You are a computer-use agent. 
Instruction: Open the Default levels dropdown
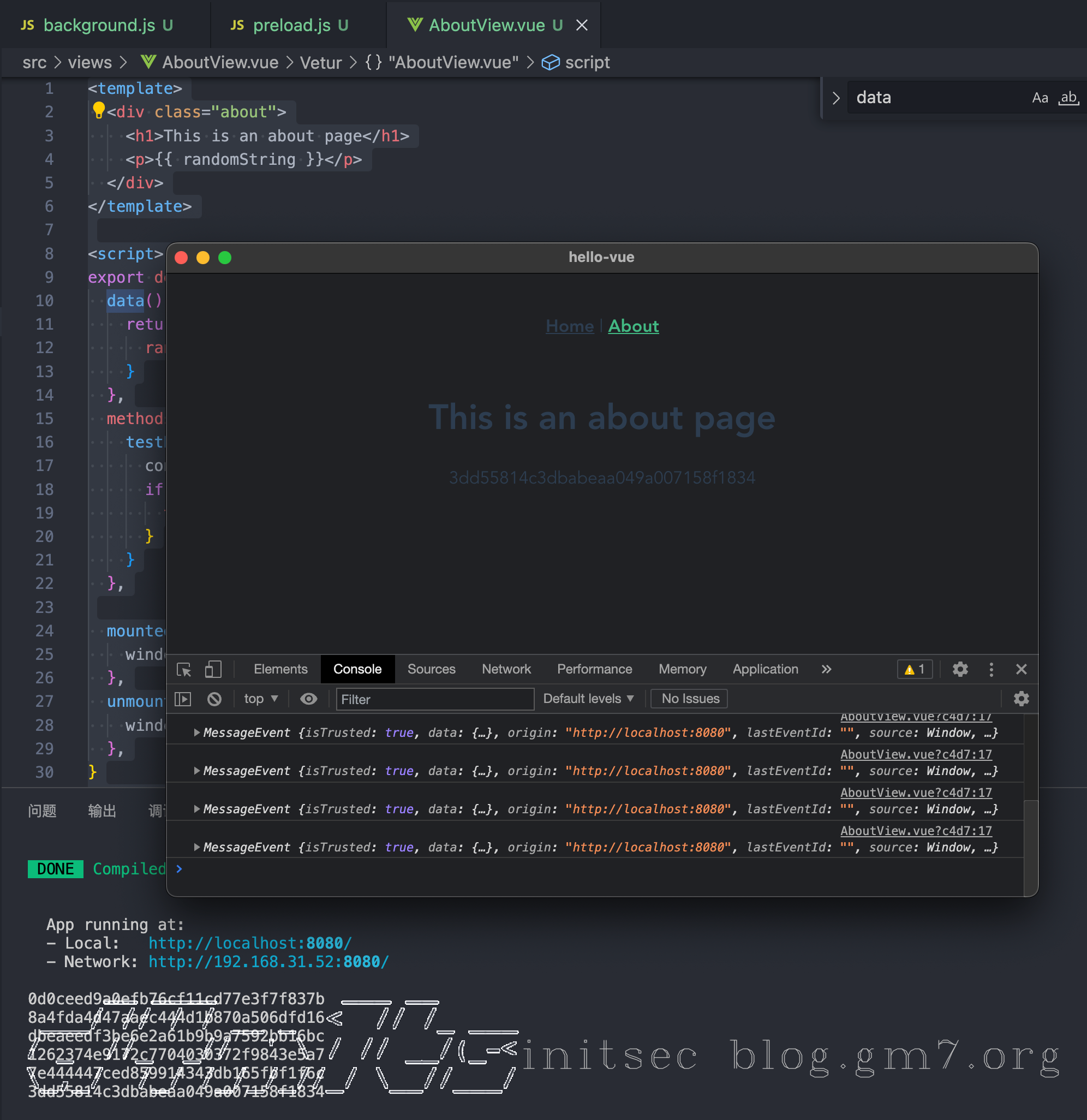point(588,699)
